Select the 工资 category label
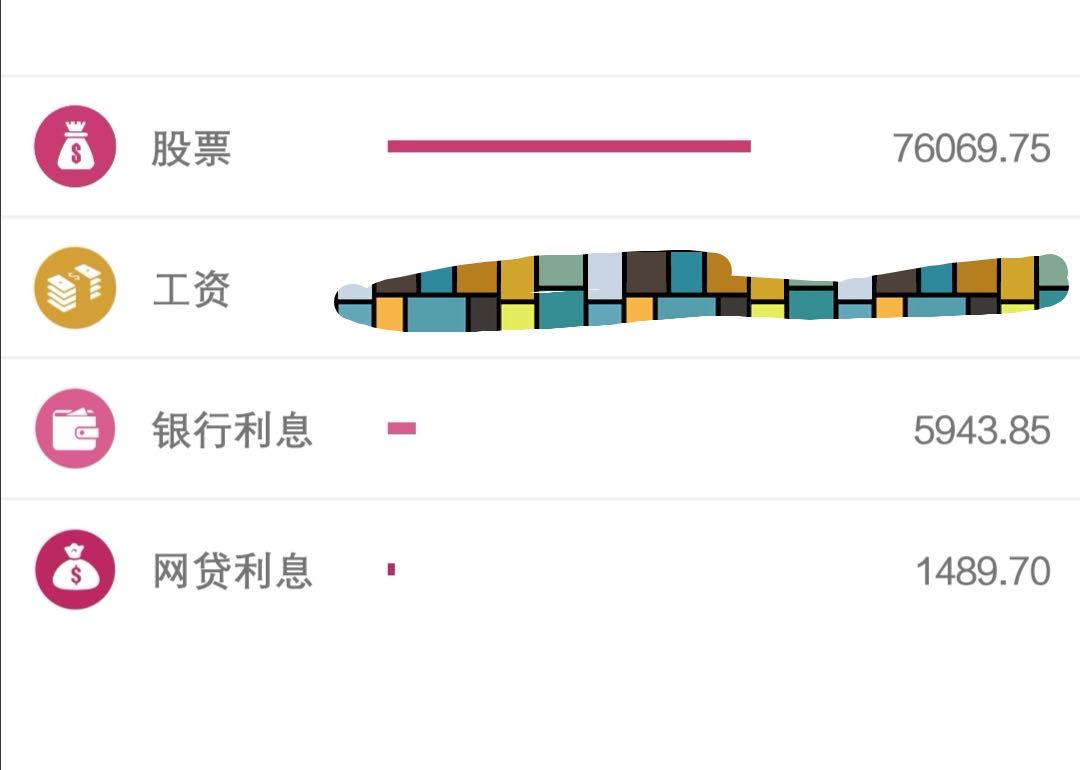Image resolution: width=1080 pixels, height=770 pixels. point(191,289)
